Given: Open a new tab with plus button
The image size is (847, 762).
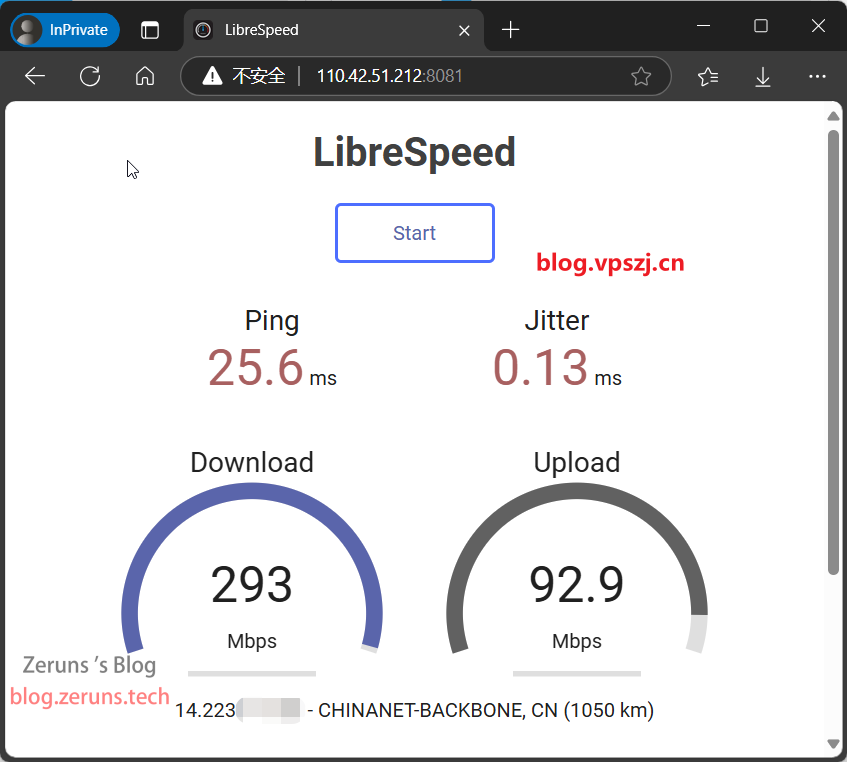Looking at the screenshot, I should point(511,30).
